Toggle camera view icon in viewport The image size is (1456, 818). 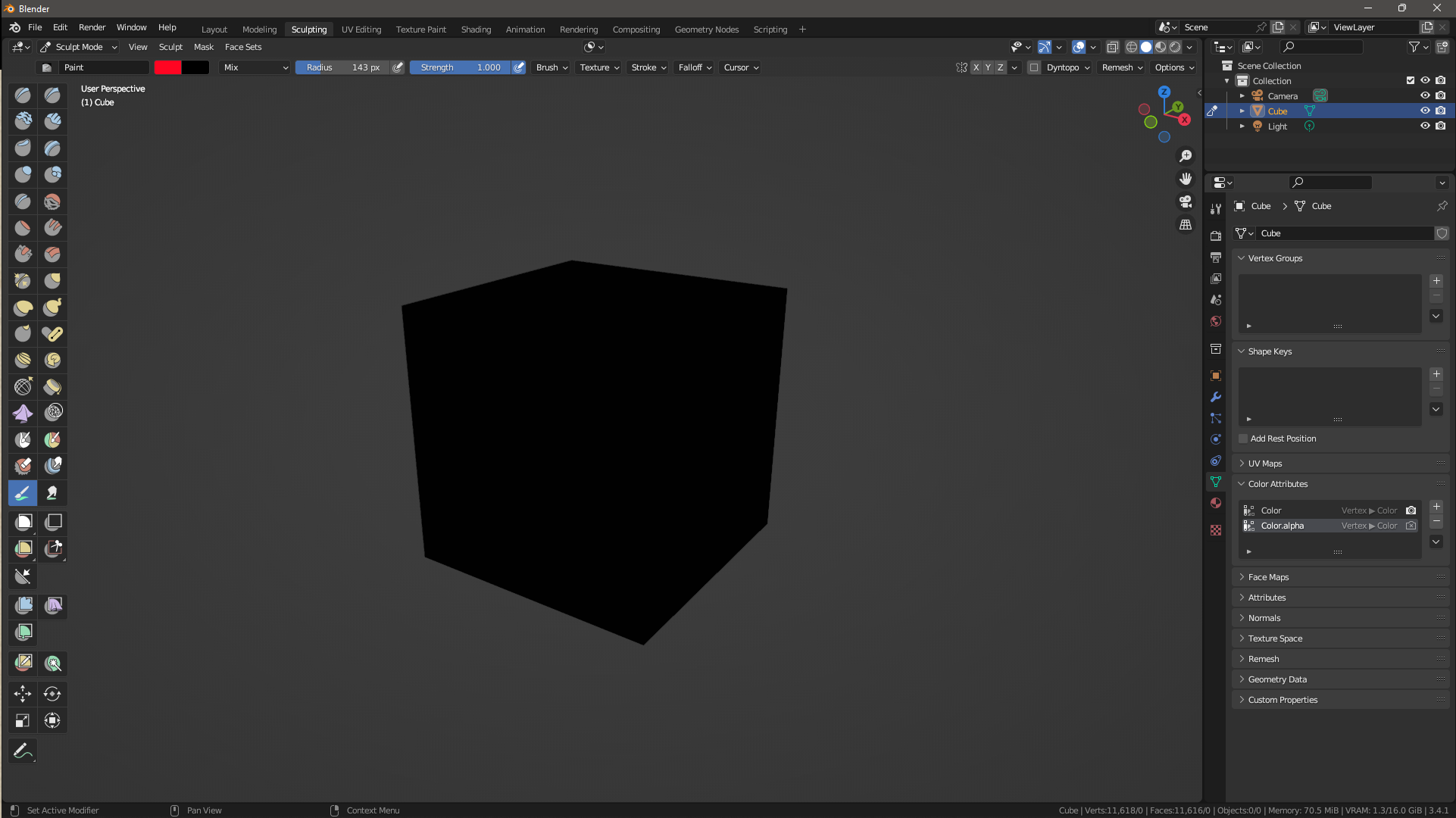click(x=1186, y=201)
